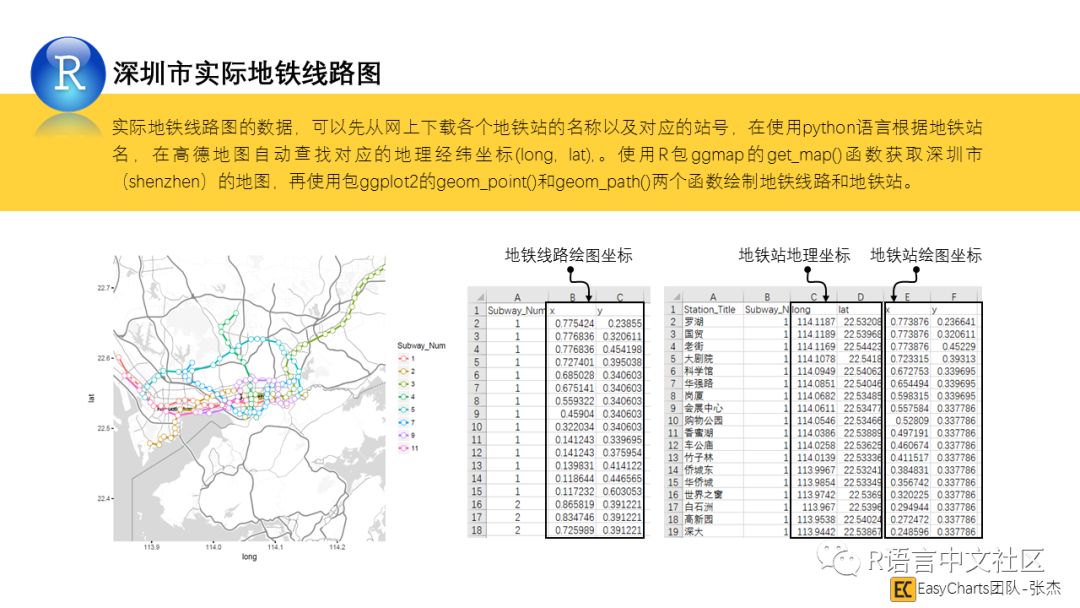Click cell value 0.603053
The height and width of the screenshot is (608, 1080).
pos(619,492)
